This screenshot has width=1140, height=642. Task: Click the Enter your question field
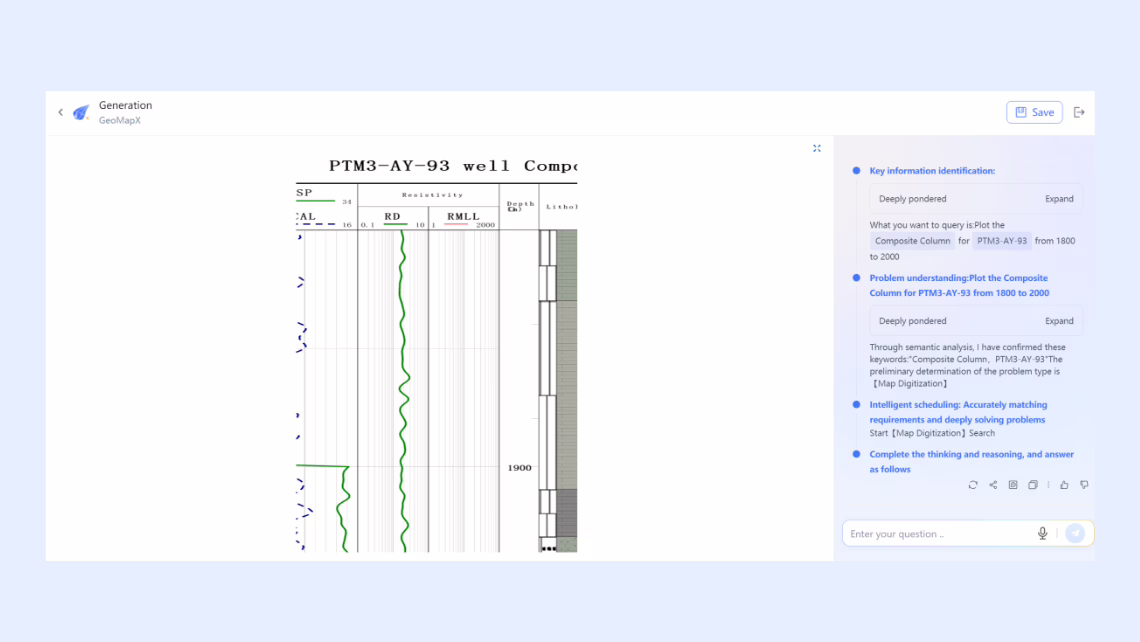pyautogui.click(x=935, y=534)
